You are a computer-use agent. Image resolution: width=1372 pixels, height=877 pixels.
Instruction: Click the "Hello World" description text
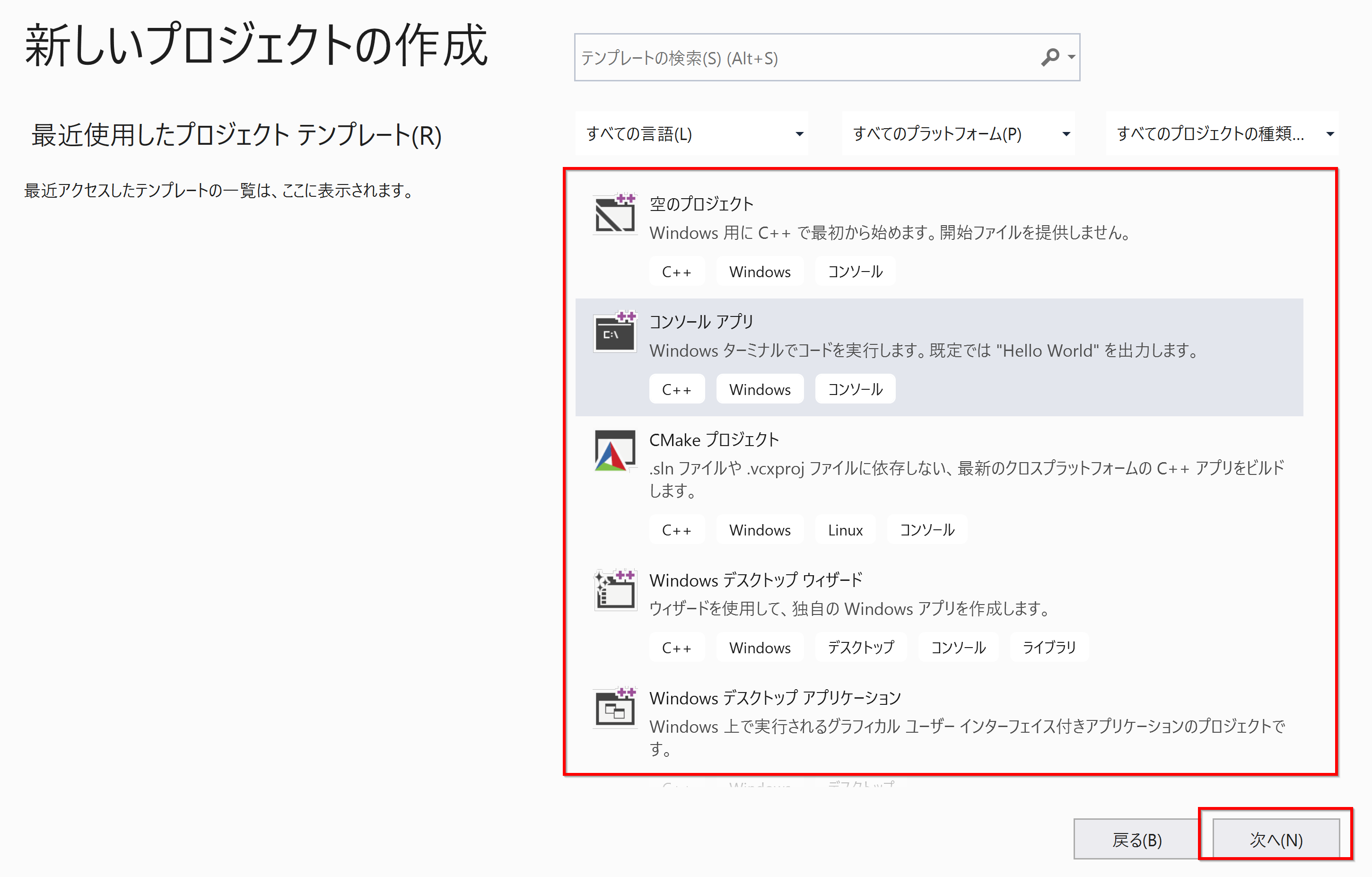coord(925,350)
